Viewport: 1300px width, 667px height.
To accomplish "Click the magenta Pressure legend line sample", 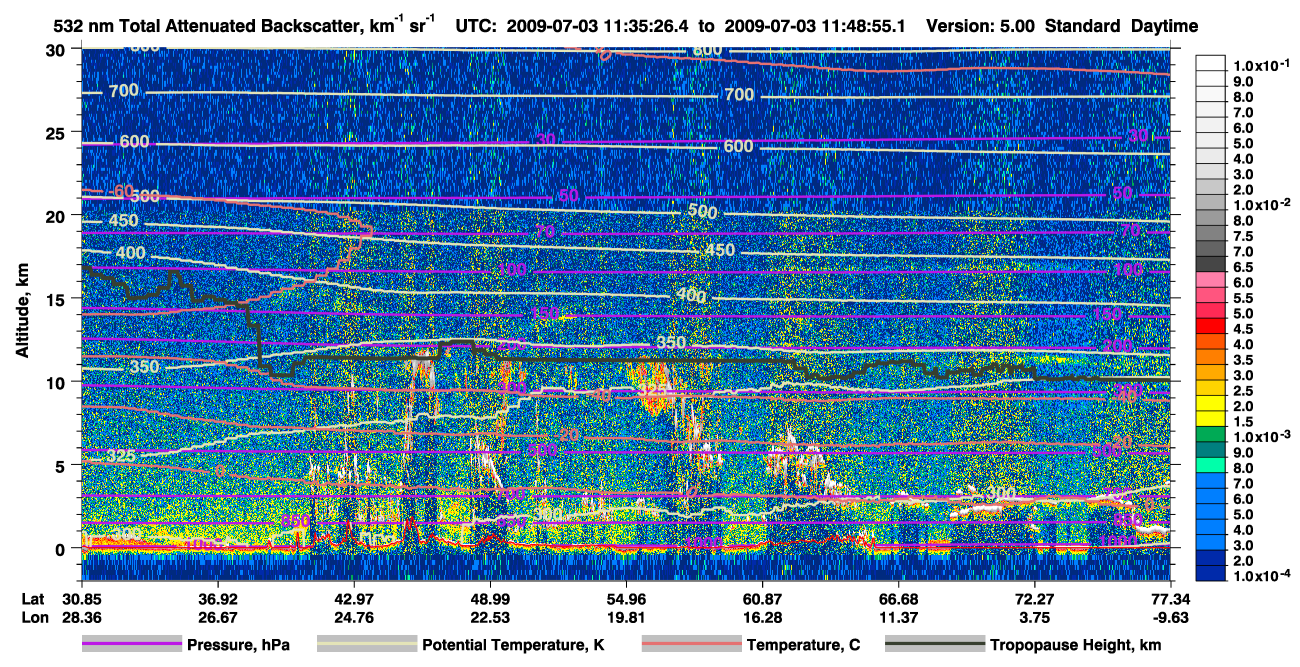I will [x=132, y=645].
